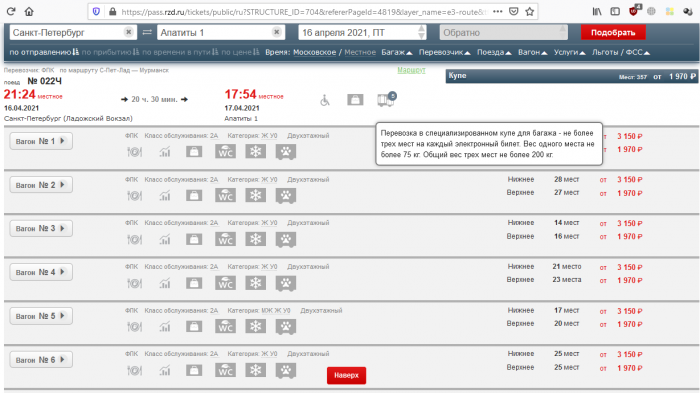Click the baggage icon in Вагон № 1
This screenshot has height=393, width=700.
(x=194, y=152)
